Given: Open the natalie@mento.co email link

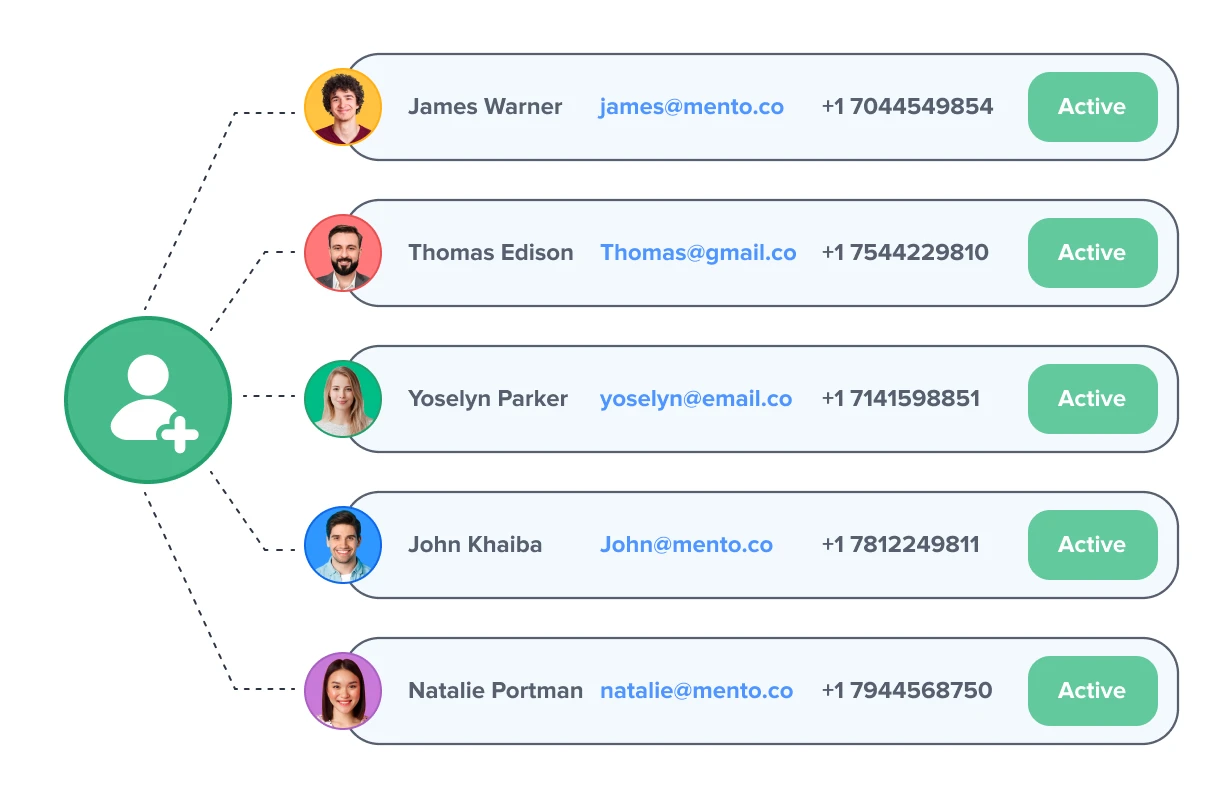Looking at the screenshot, I should click(696, 691).
